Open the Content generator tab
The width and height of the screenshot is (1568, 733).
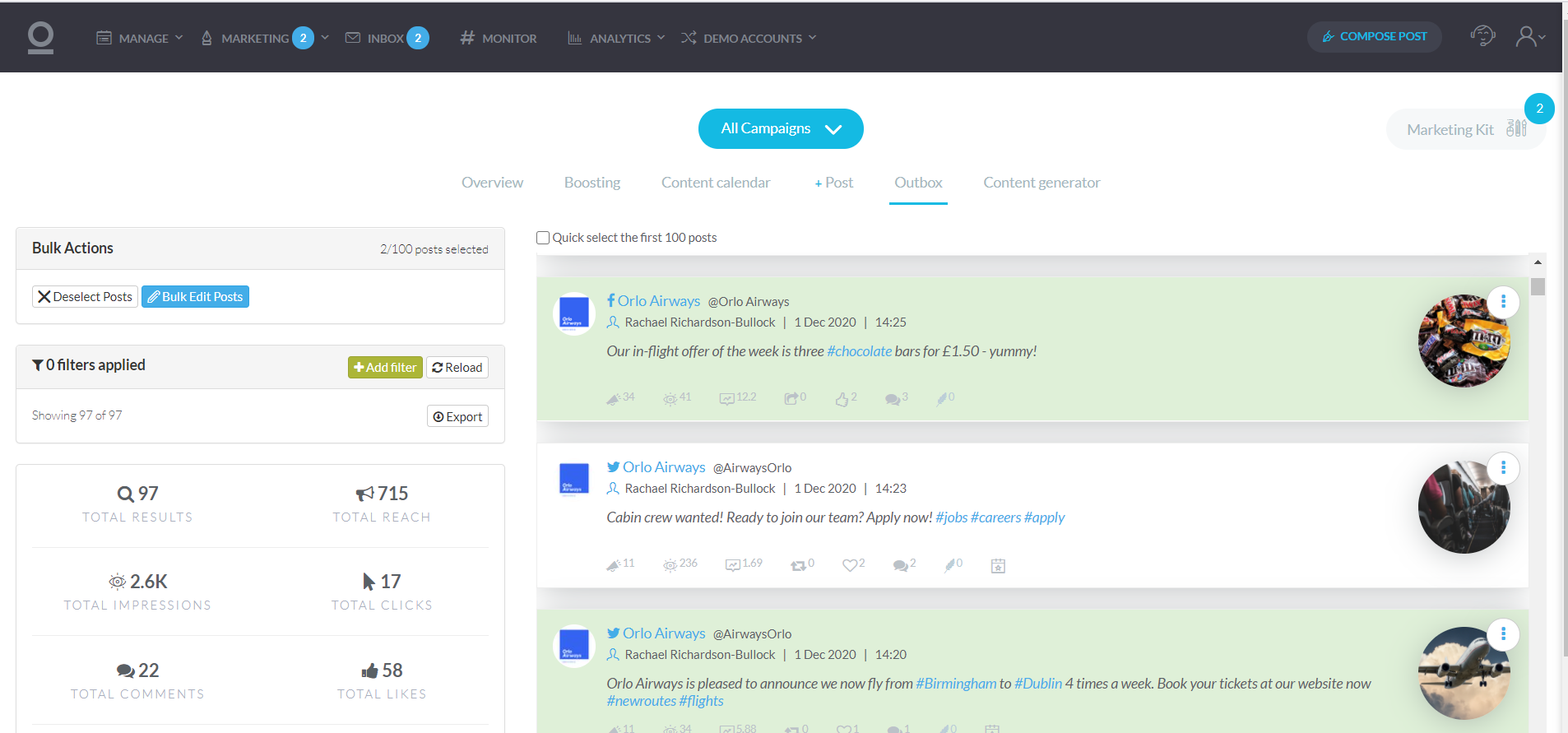pyautogui.click(x=1041, y=183)
